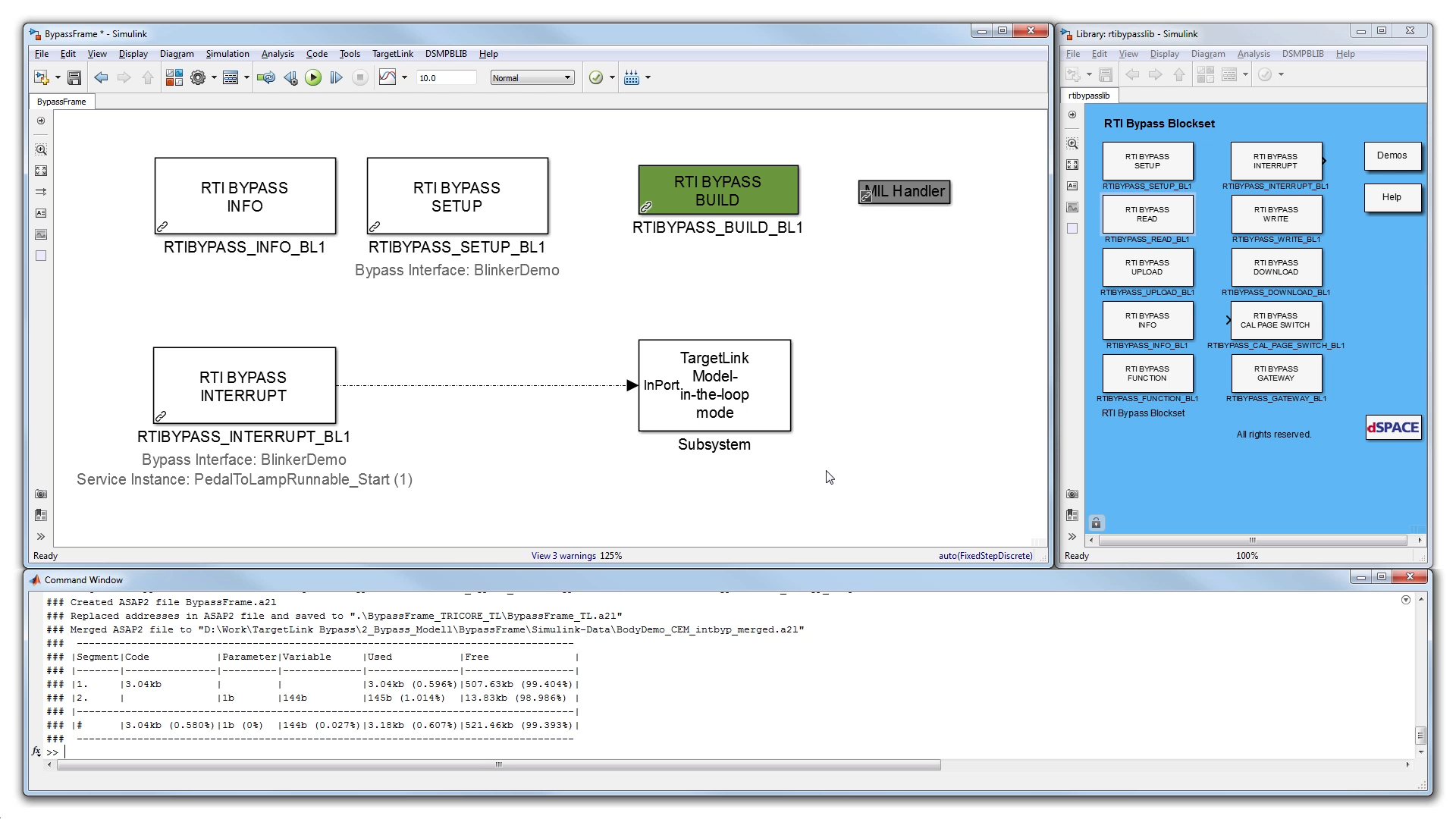This screenshot has height=819, width=1456.
Task: Select the Normal simulation mode dropdown
Action: click(x=530, y=77)
